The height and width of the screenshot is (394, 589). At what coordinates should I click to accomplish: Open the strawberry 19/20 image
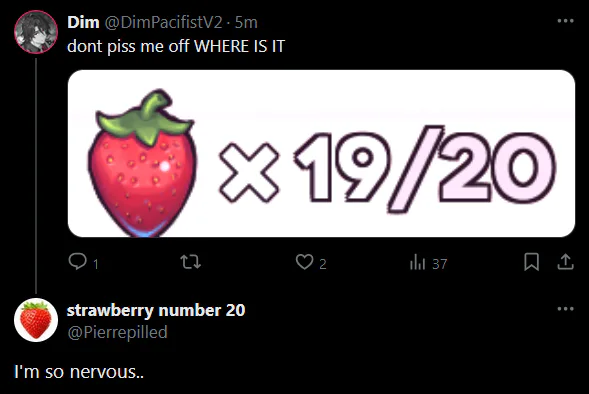[321, 153]
